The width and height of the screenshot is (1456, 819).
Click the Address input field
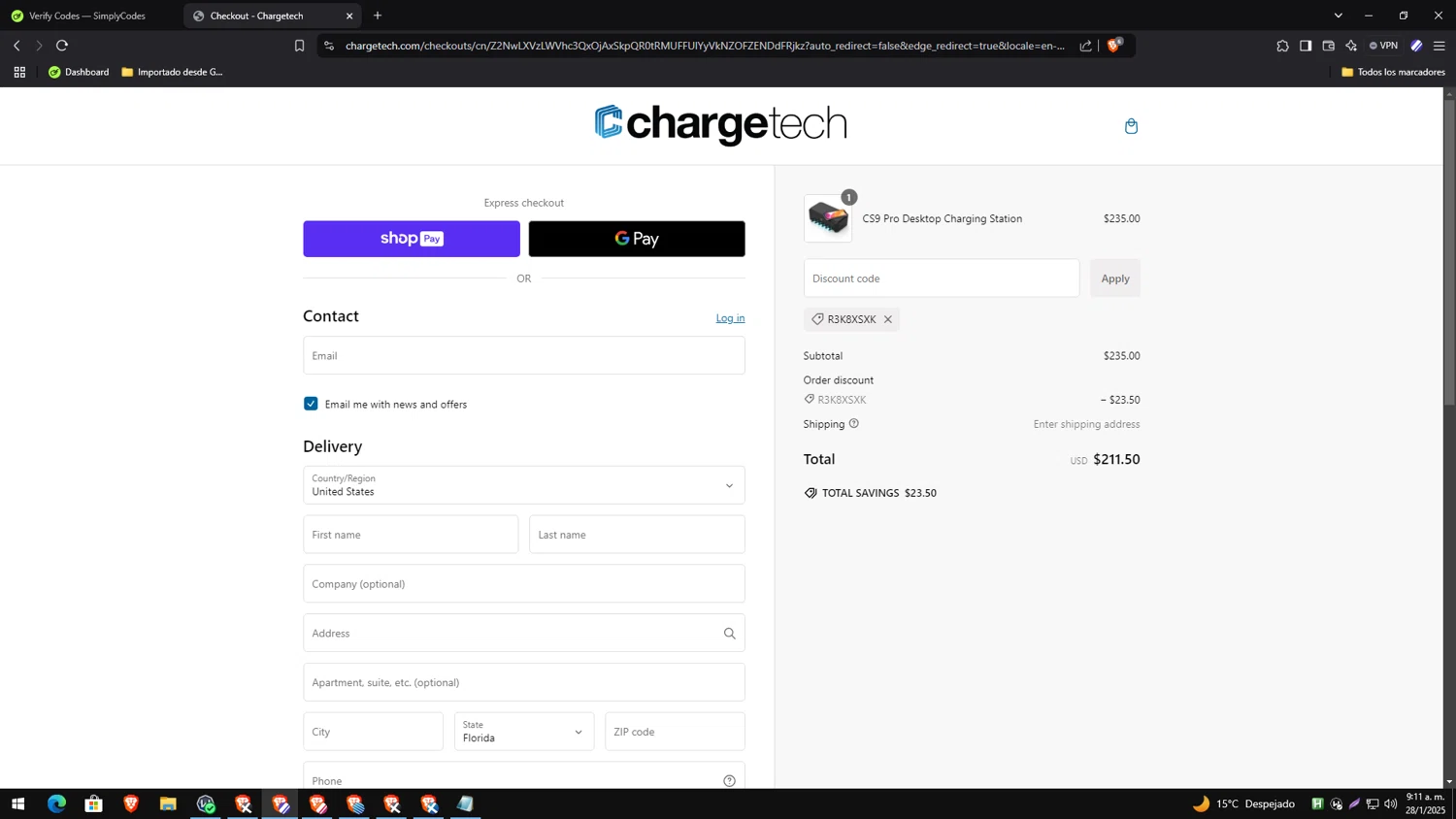524,634
